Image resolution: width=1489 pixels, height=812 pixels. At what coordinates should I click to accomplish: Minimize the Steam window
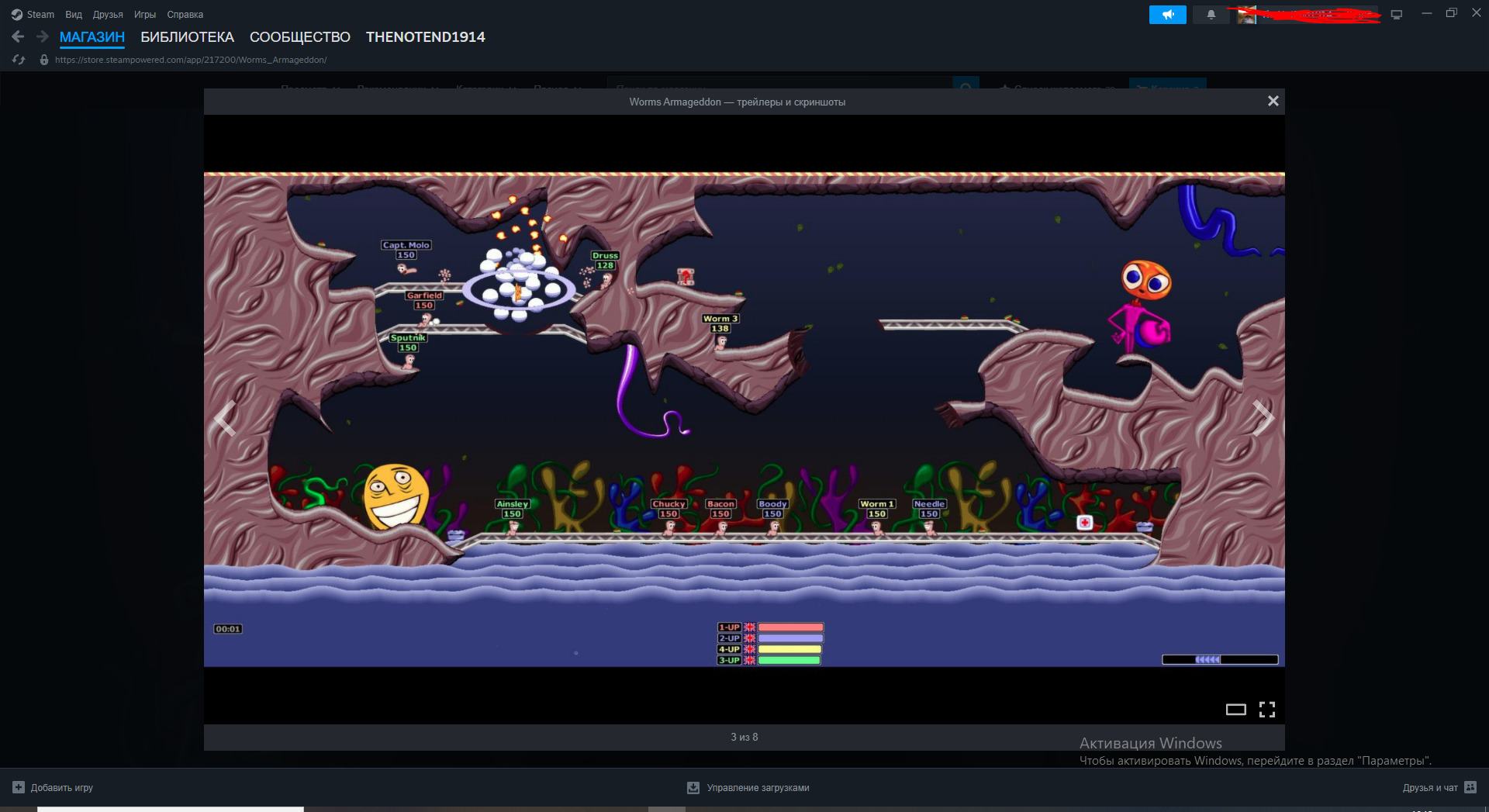pyautogui.click(x=1426, y=13)
